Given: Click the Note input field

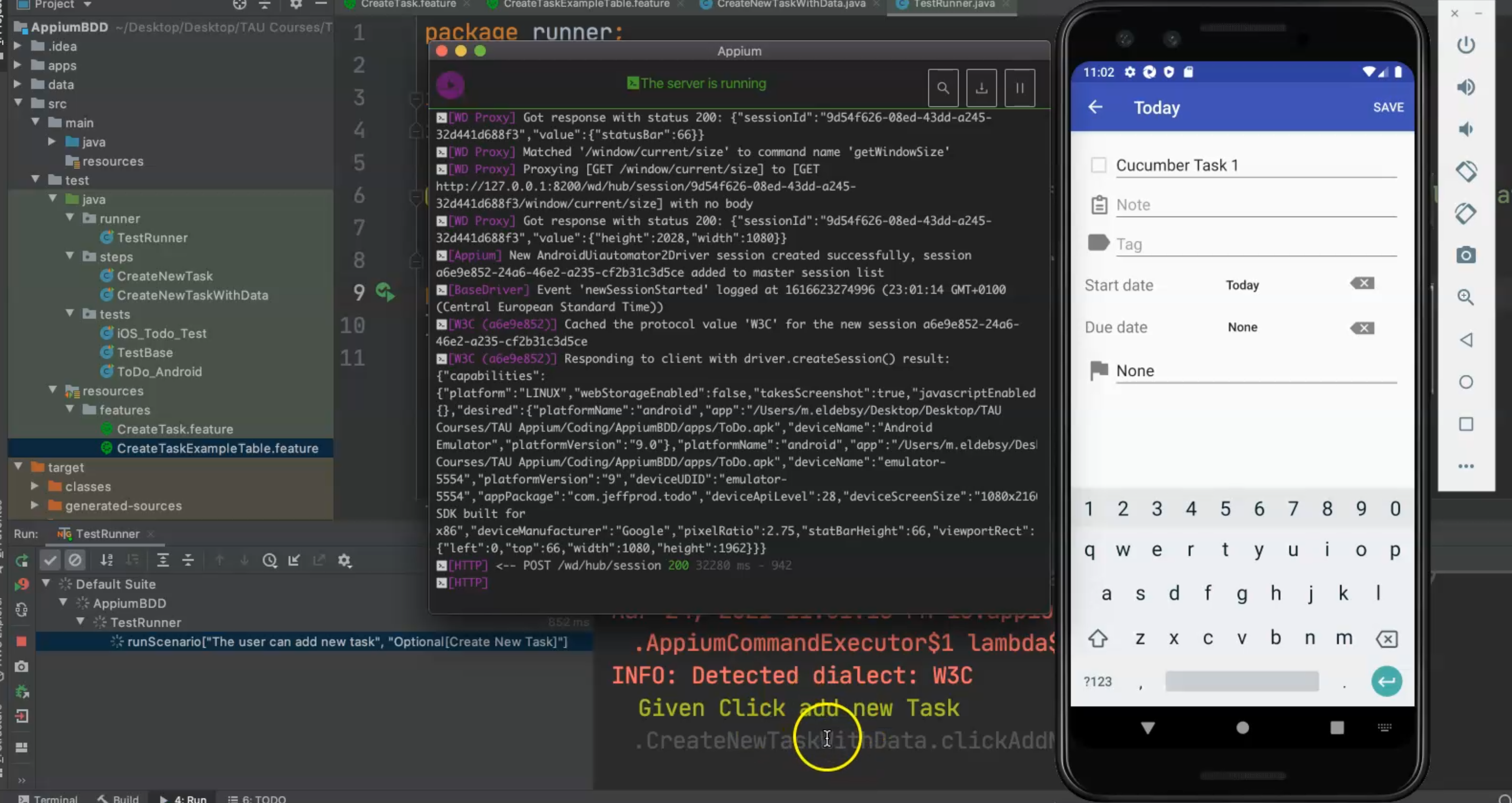Looking at the screenshot, I should tap(1255, 205).
